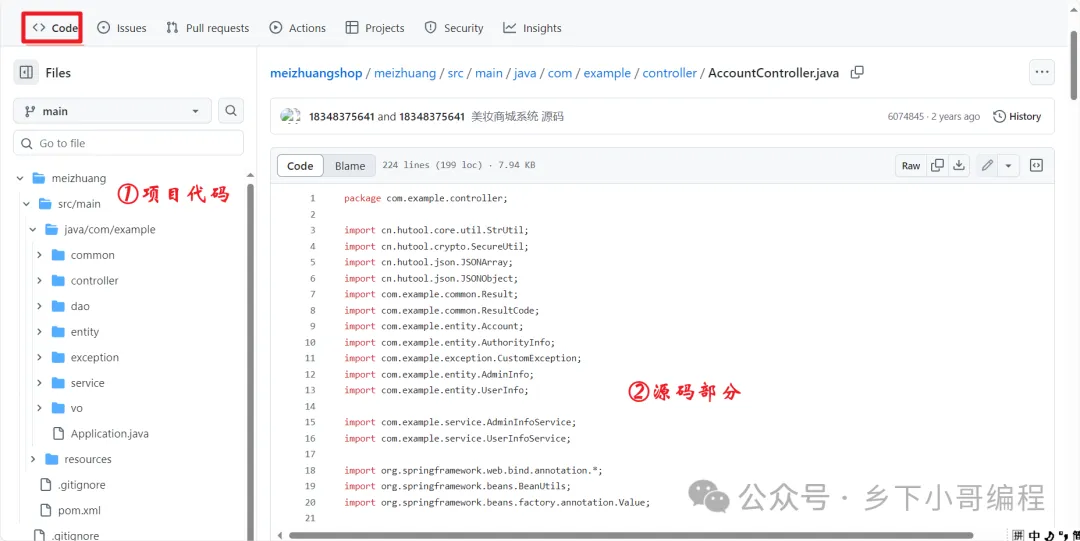Open .gitignore under meizhuang folder
The height and width of the screenshot is (541, 1080).
(x=82, y=484)
